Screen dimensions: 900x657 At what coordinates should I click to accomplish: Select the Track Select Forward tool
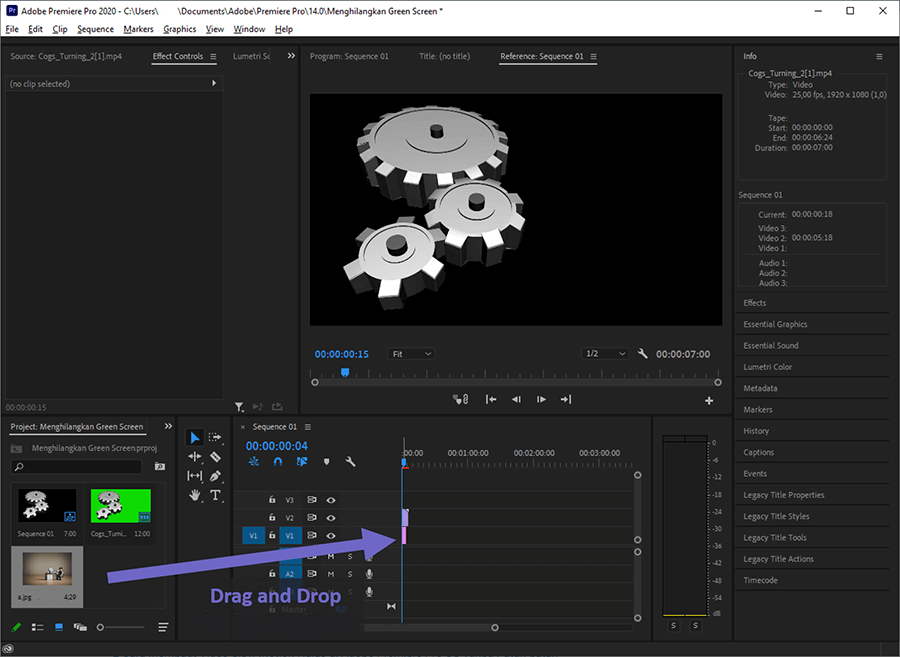coord(215,437)
